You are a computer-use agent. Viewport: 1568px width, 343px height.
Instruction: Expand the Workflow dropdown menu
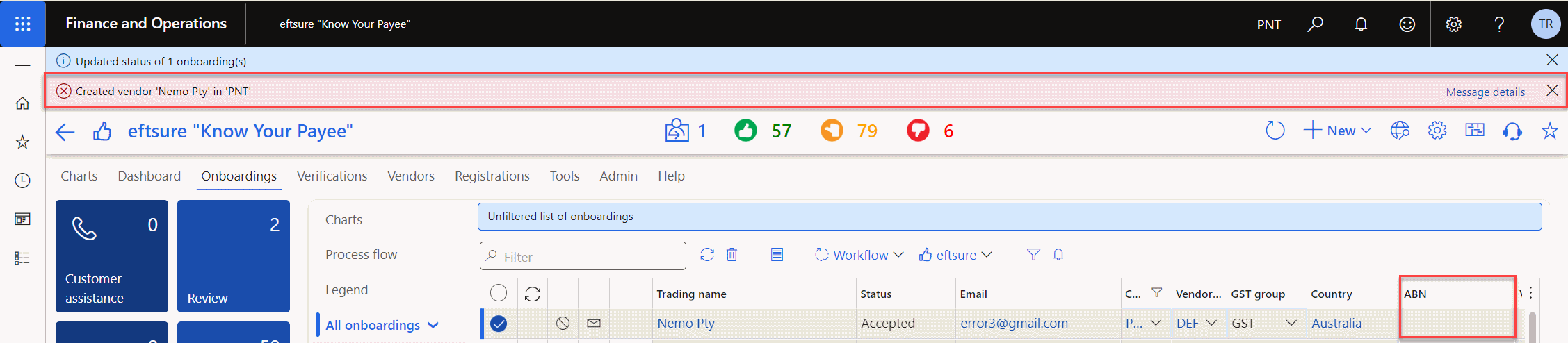click(859, 255)
